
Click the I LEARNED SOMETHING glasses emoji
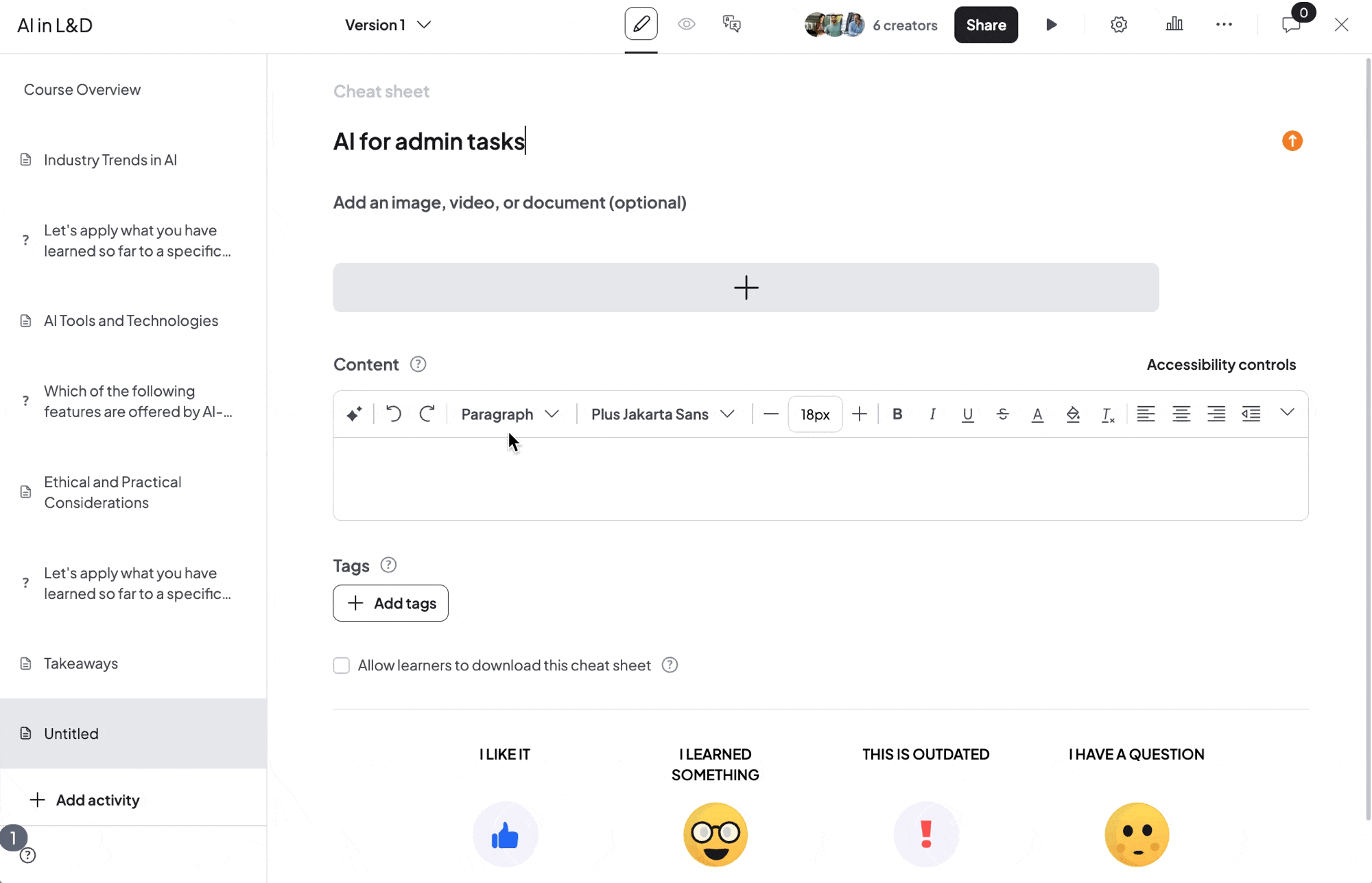coord(715,835)
